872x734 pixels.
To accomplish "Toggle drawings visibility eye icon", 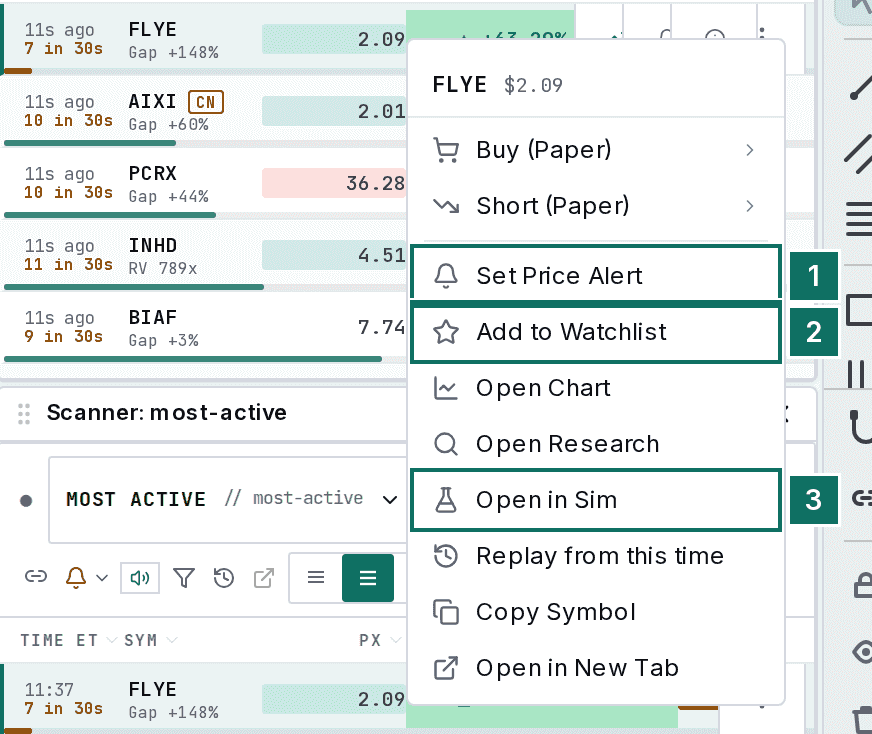I will pyautogui.click(x=863, y=651).
